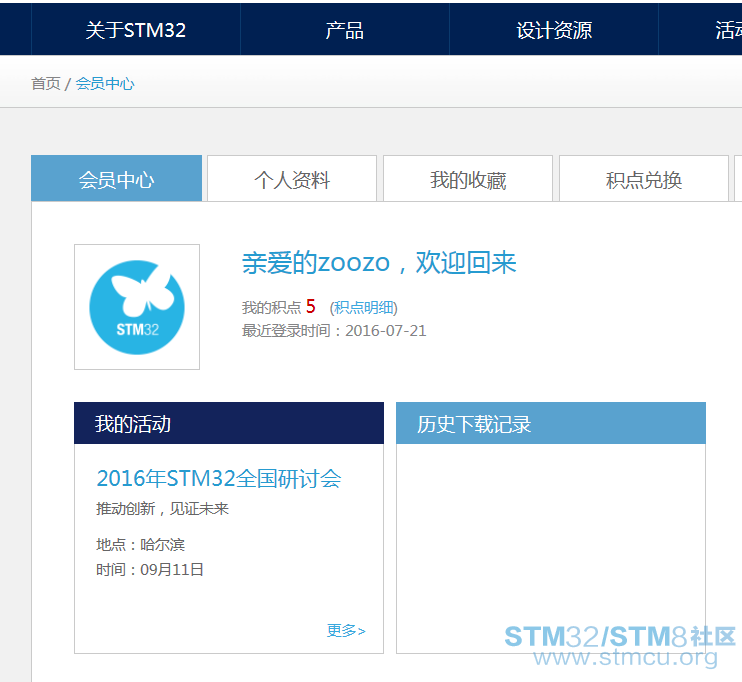Click the 会员中心 breadcrumb link
This screenshot has height=682, width=742.
click(105, 84)
